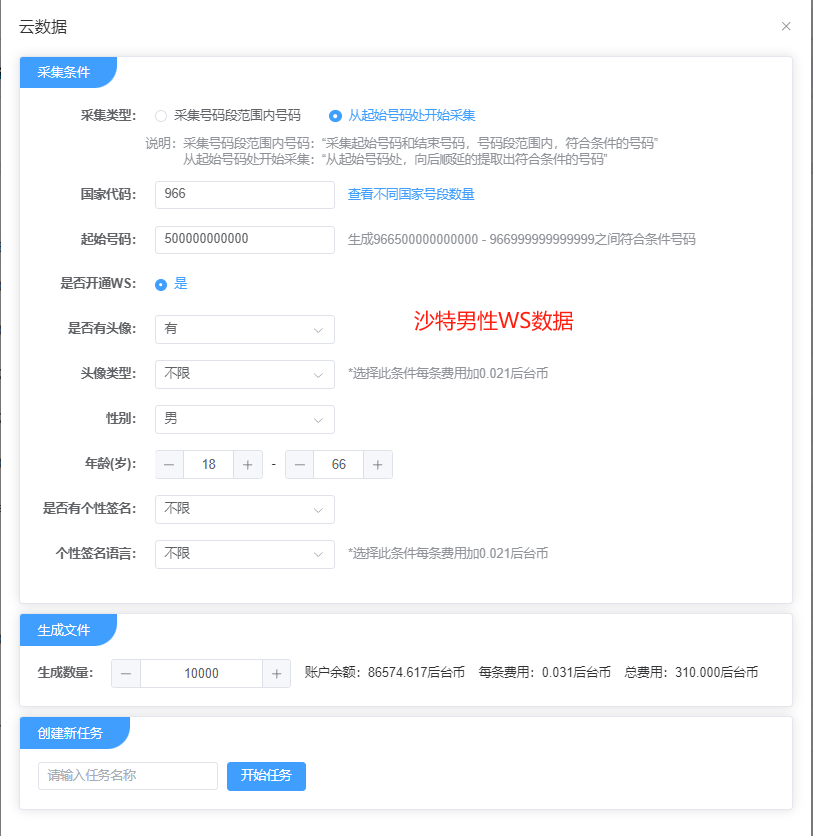This screenshot has height=836, width=813.
Task: Click the 起始号码 input field
Action: (x=245, y=239)
